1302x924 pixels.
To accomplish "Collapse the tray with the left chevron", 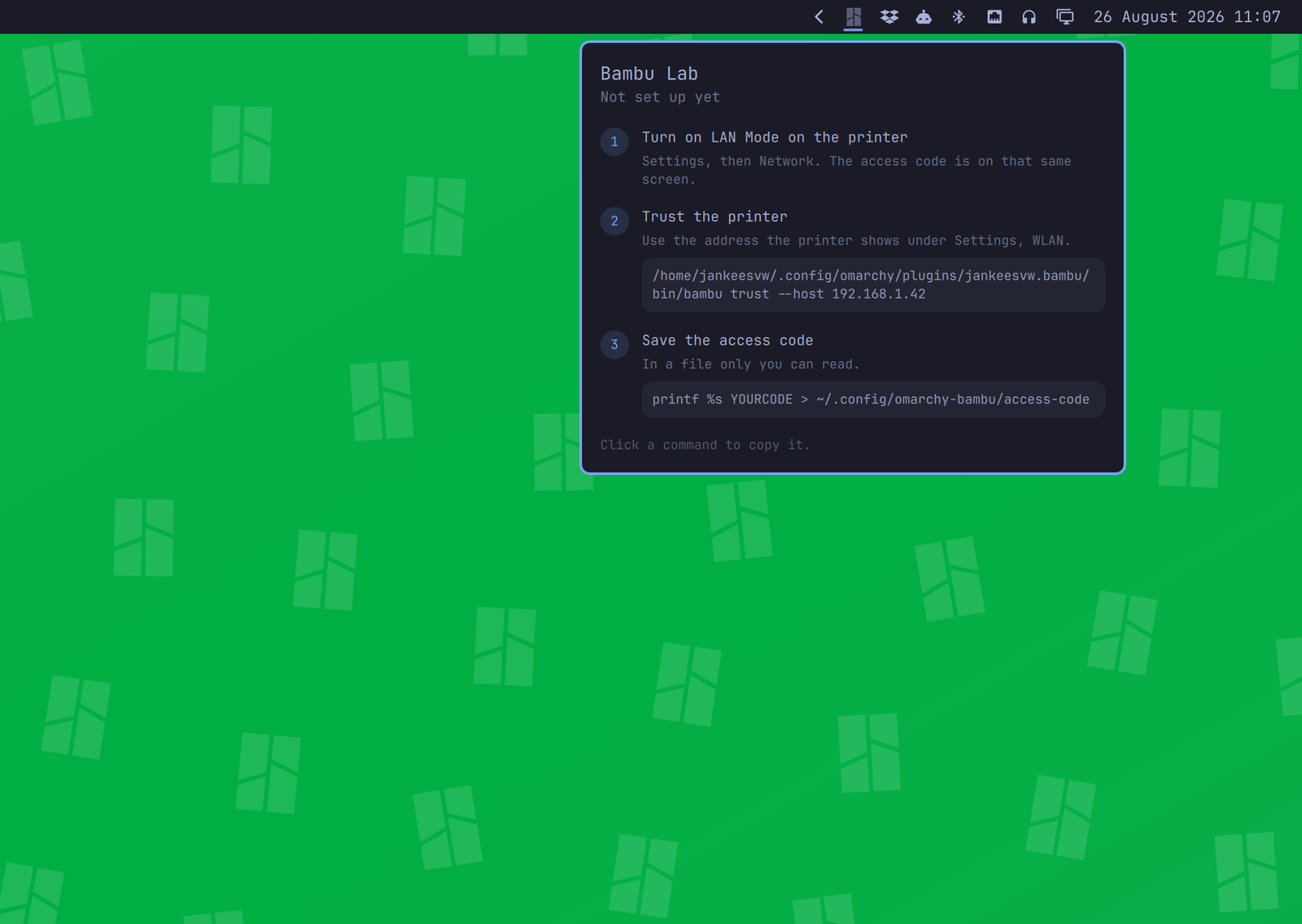I will click(x=819, y=16).
